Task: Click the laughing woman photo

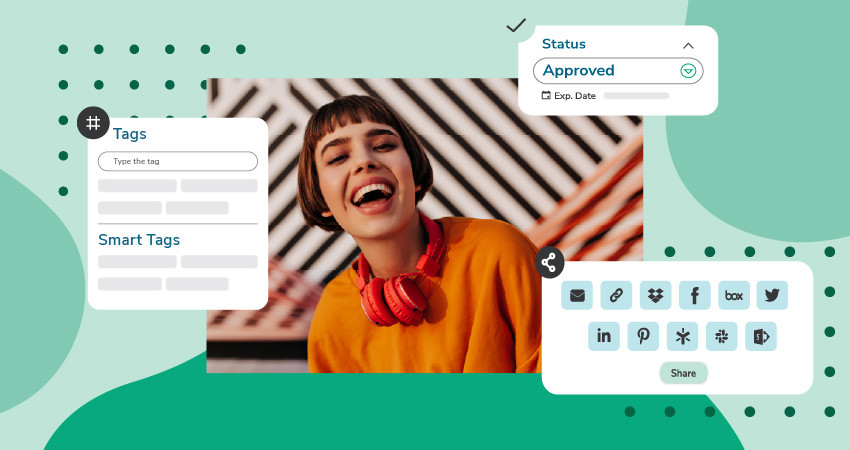Action: [x=424, y=226]
